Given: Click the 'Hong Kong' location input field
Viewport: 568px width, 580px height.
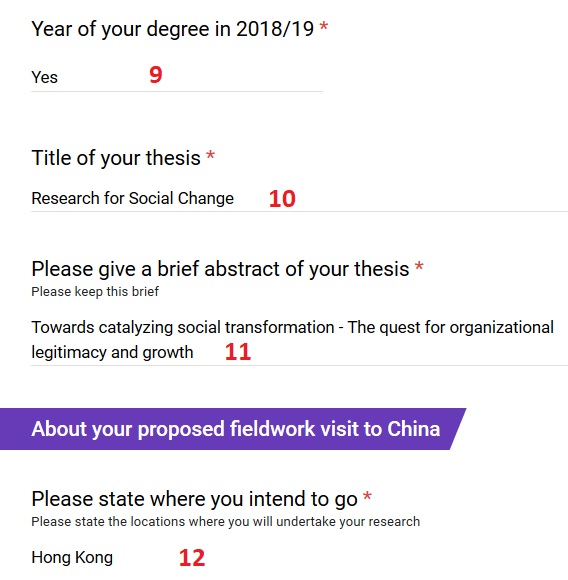Looking at the screenshot, I should [300, 557].
